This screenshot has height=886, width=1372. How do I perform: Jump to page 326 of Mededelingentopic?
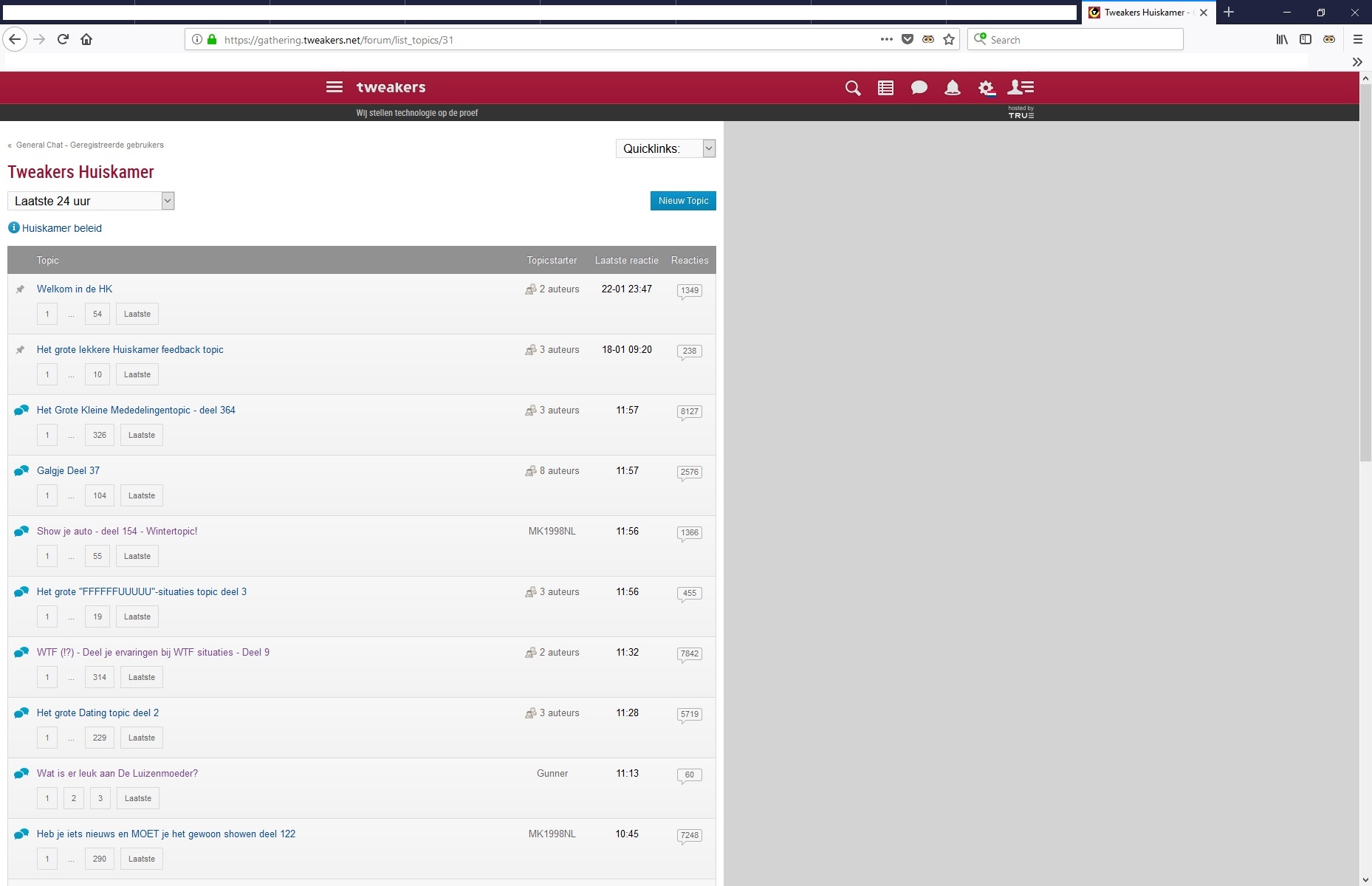click(100, 435)
